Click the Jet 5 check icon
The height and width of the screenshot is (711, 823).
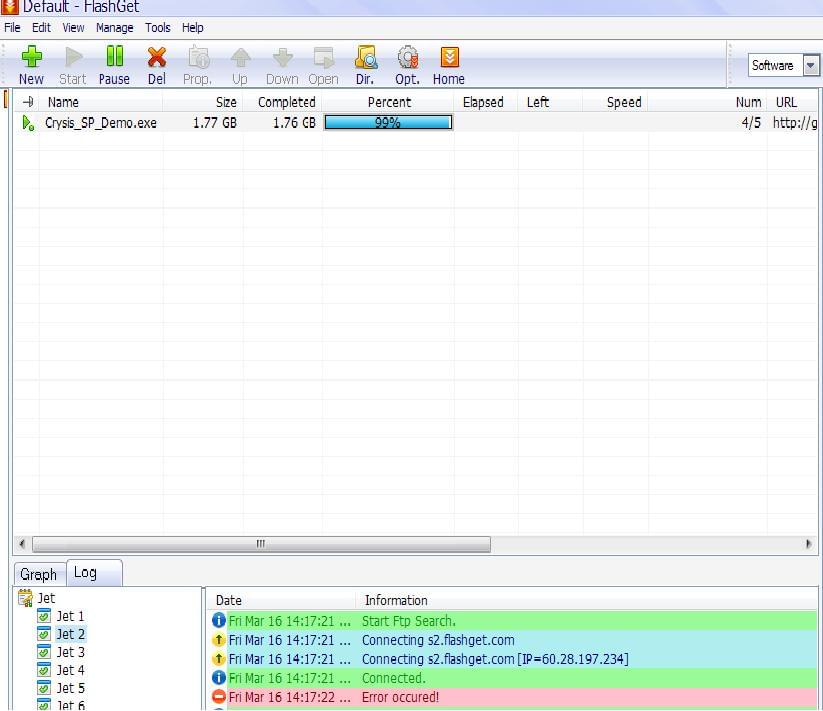[44, 688]
